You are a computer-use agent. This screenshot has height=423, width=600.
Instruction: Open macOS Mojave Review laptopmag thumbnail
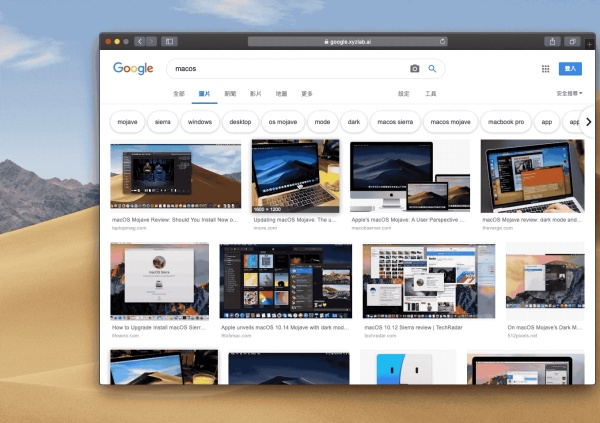point(176,176)
